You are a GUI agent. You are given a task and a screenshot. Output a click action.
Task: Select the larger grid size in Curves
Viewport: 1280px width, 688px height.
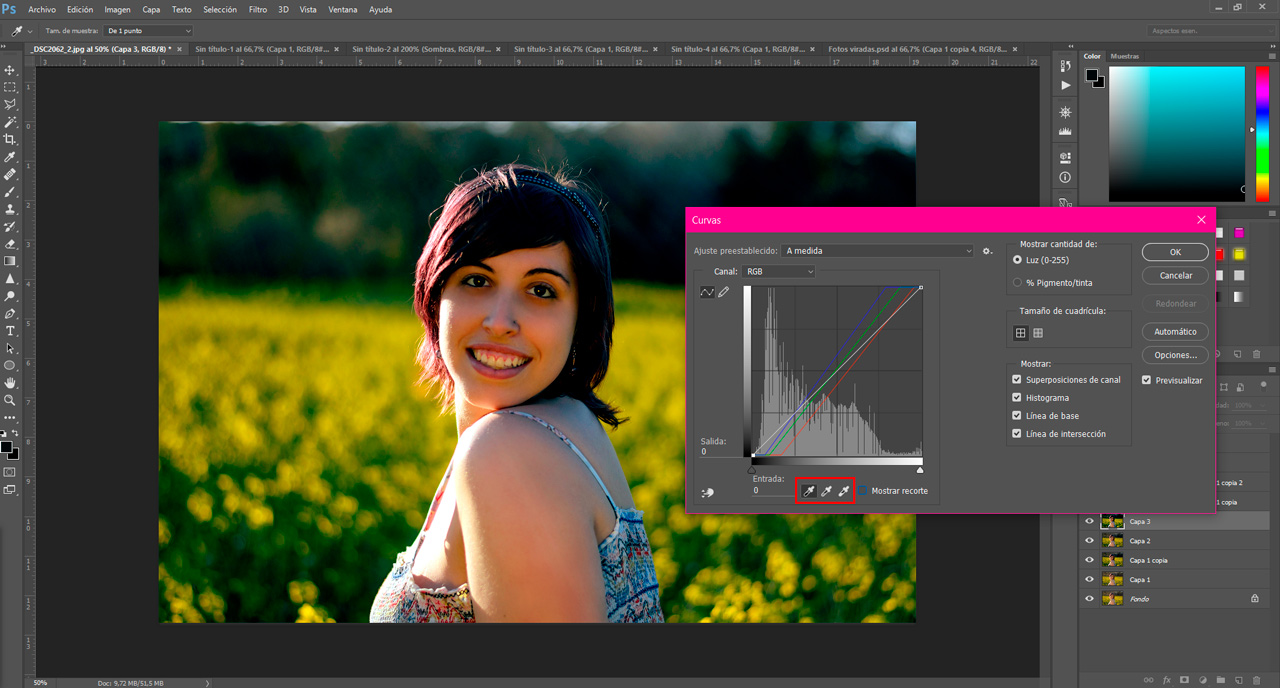tap(1037, 333)
